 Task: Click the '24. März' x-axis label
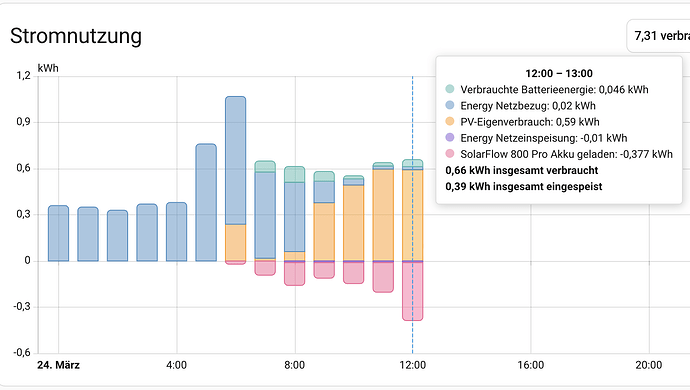(59, 365)
